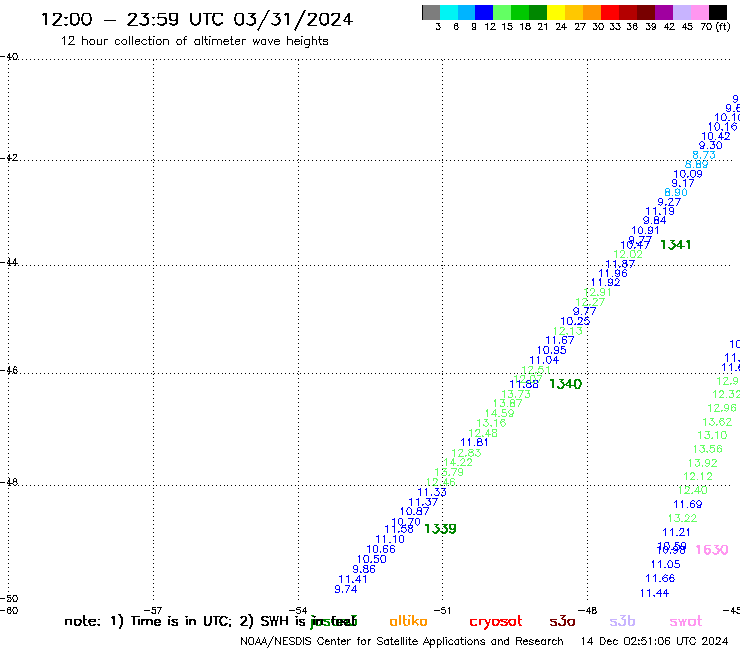Screen dimensions: 740x650
Task: Click the wave height value 11.81
Action: [x=474, y=442]
